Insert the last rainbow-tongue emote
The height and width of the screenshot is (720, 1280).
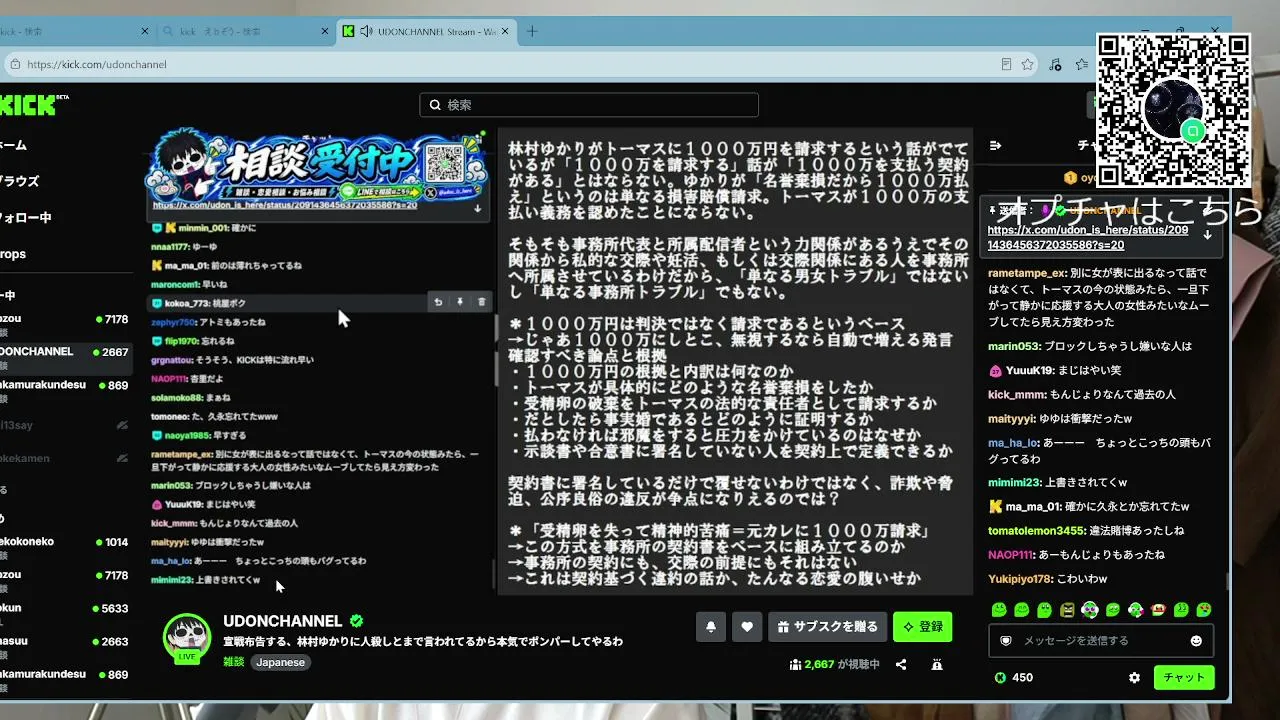1205,610
